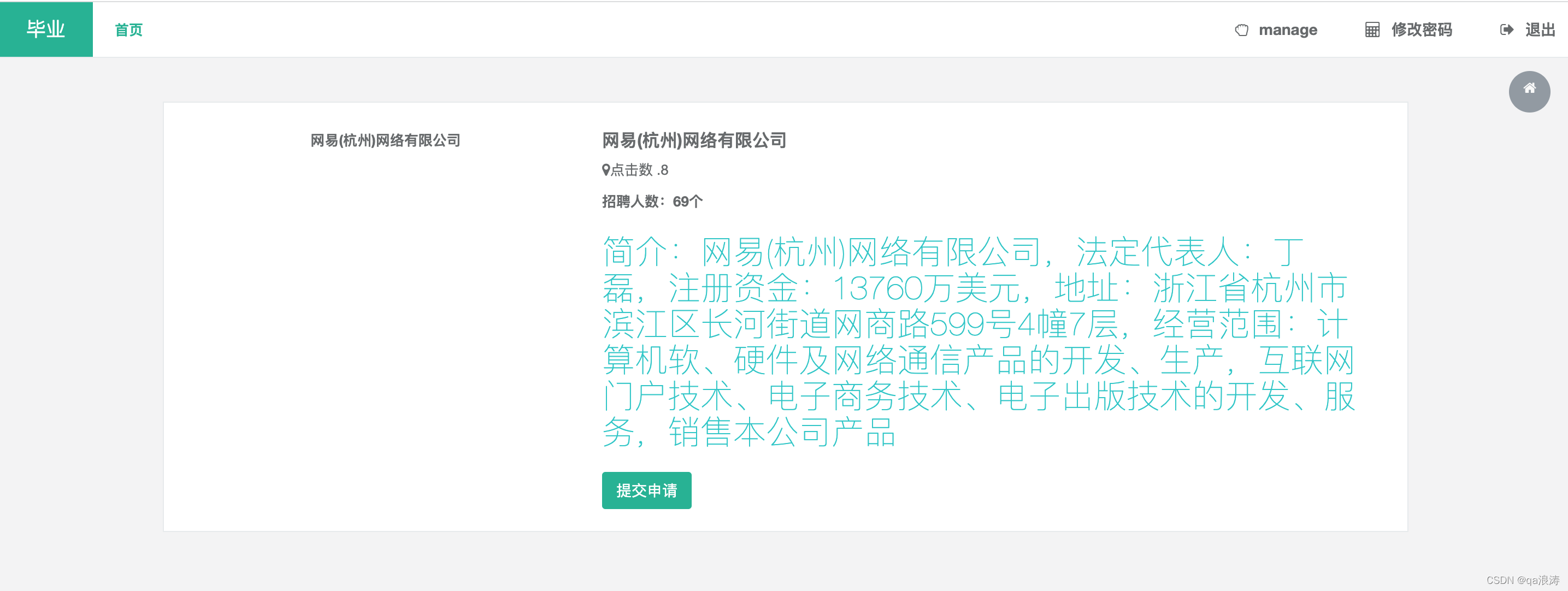Click the left company image placeholder text
1568x591 pixels.
[385, 140]
